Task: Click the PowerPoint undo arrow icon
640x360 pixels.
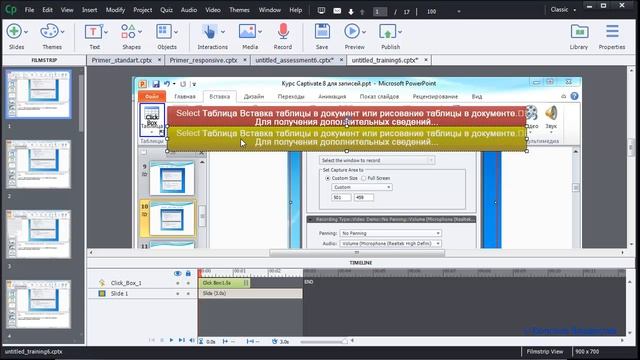Action: [167, 84]
